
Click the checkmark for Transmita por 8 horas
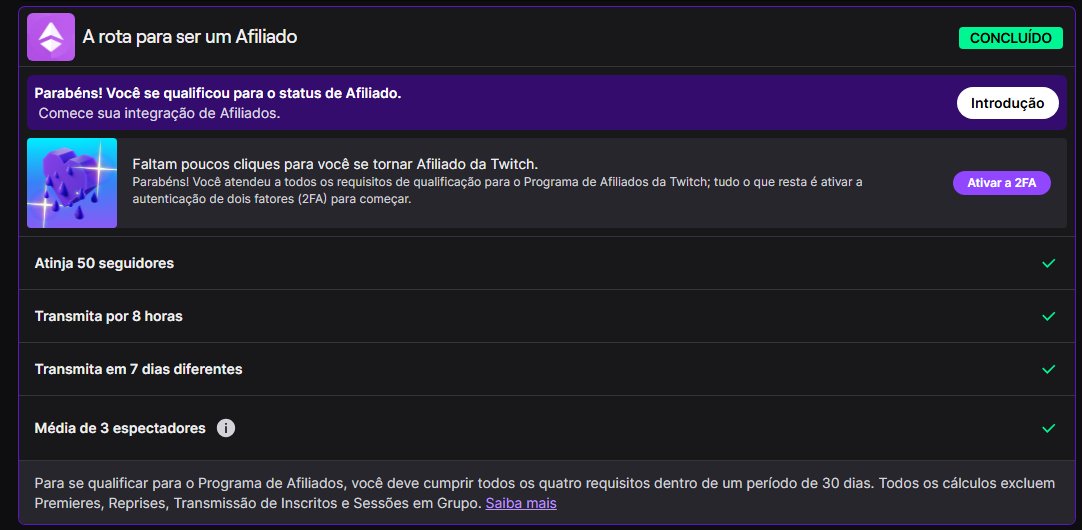click(1048, 316)
